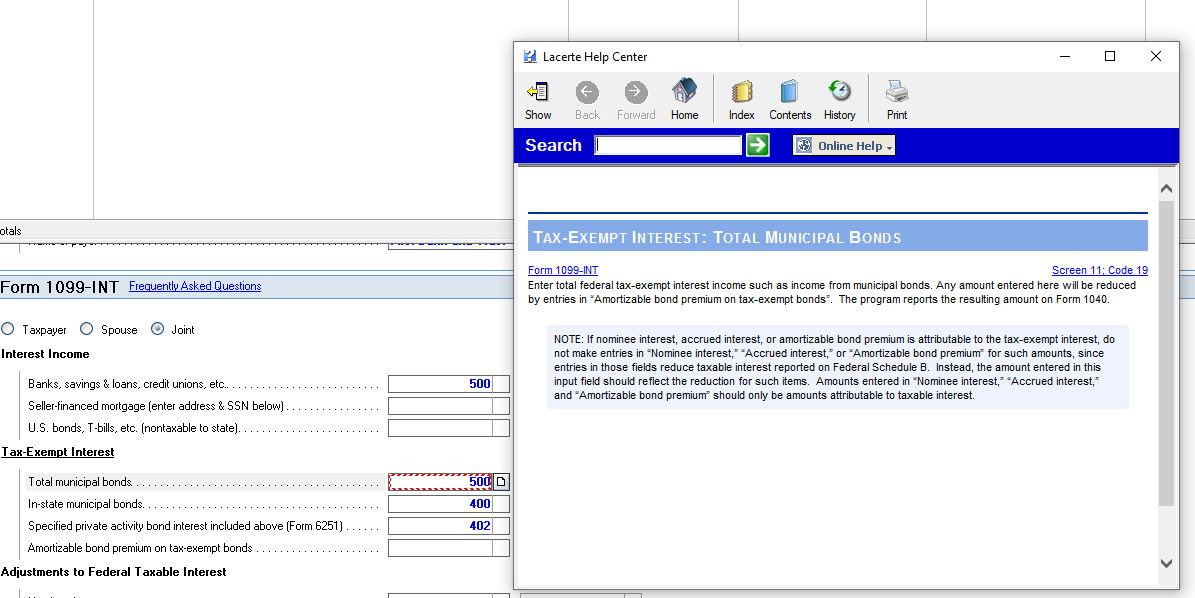Click the Specified private activity bond interest field
The width and height of the screenshot is (1195, 598).
click(x=440, y=526)
